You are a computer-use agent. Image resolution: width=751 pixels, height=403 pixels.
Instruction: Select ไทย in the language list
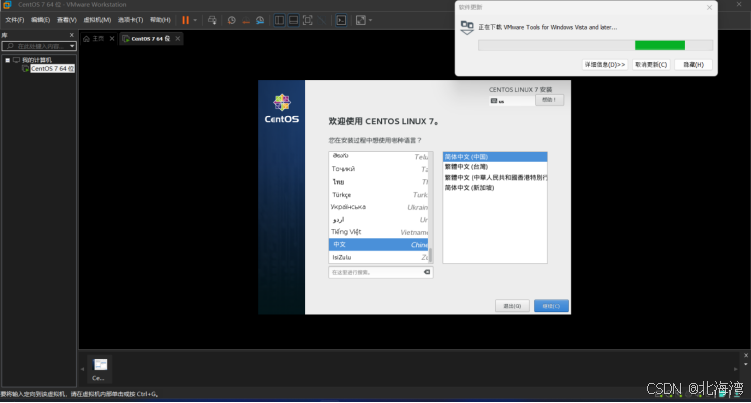378,182
